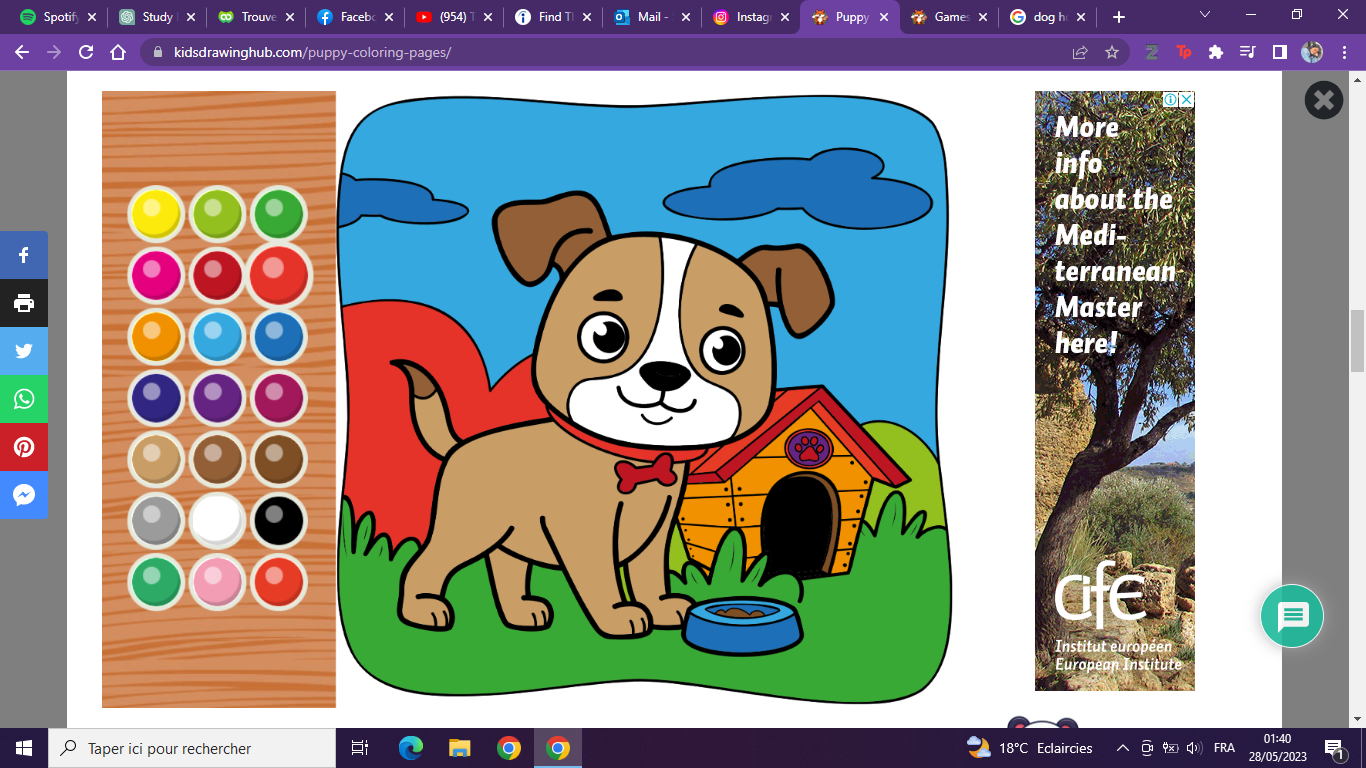Switch to the Instagram tab
The width and height of the screenshot is (1366, 768).
(x=748, y=17)
